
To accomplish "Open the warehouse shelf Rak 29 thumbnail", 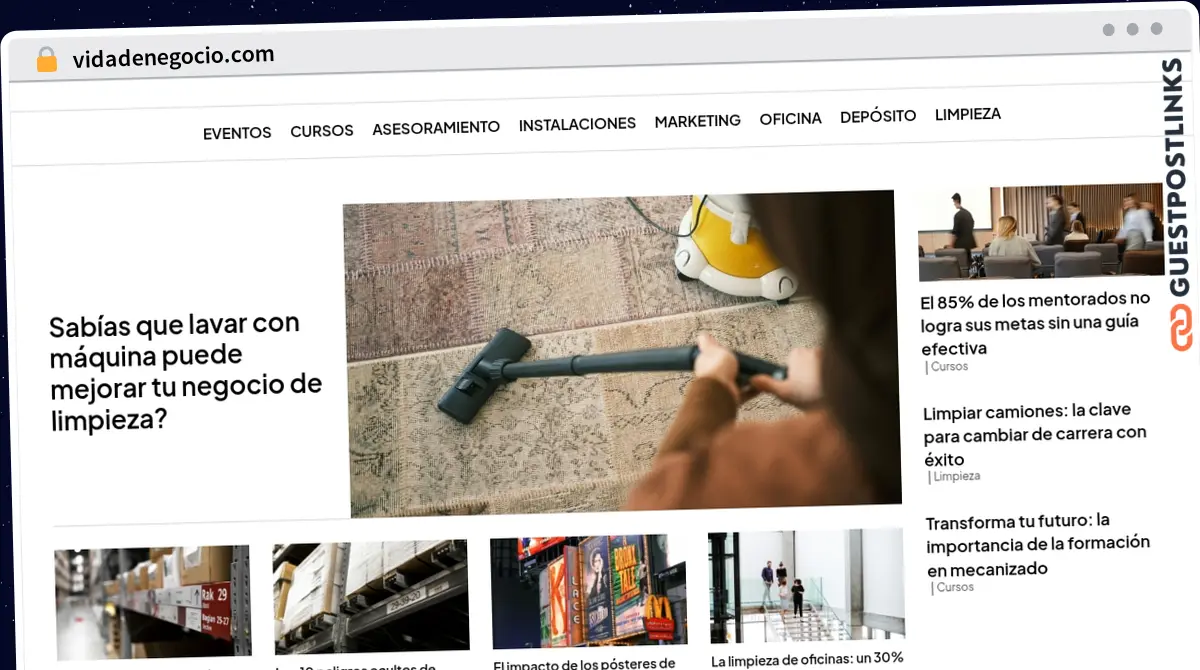I will 152,602.
